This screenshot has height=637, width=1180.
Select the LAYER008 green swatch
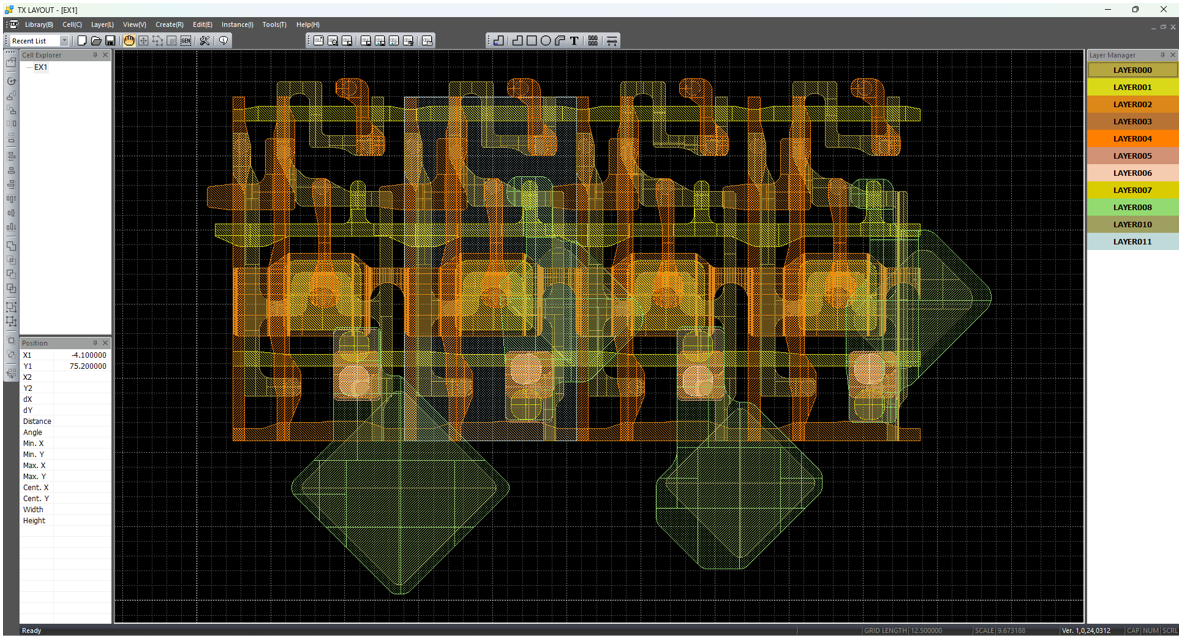click(x=1132, y=207)
